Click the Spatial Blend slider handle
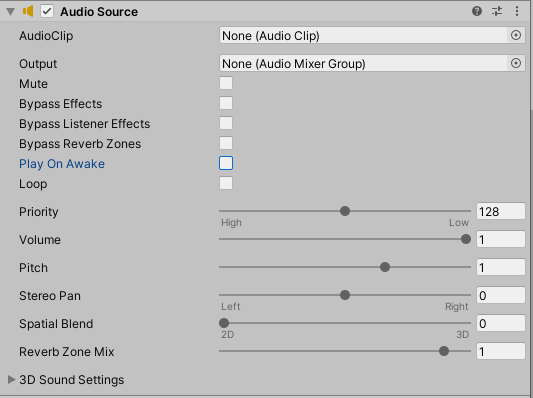This screenshot has height=398, width=533. [224, 323]
